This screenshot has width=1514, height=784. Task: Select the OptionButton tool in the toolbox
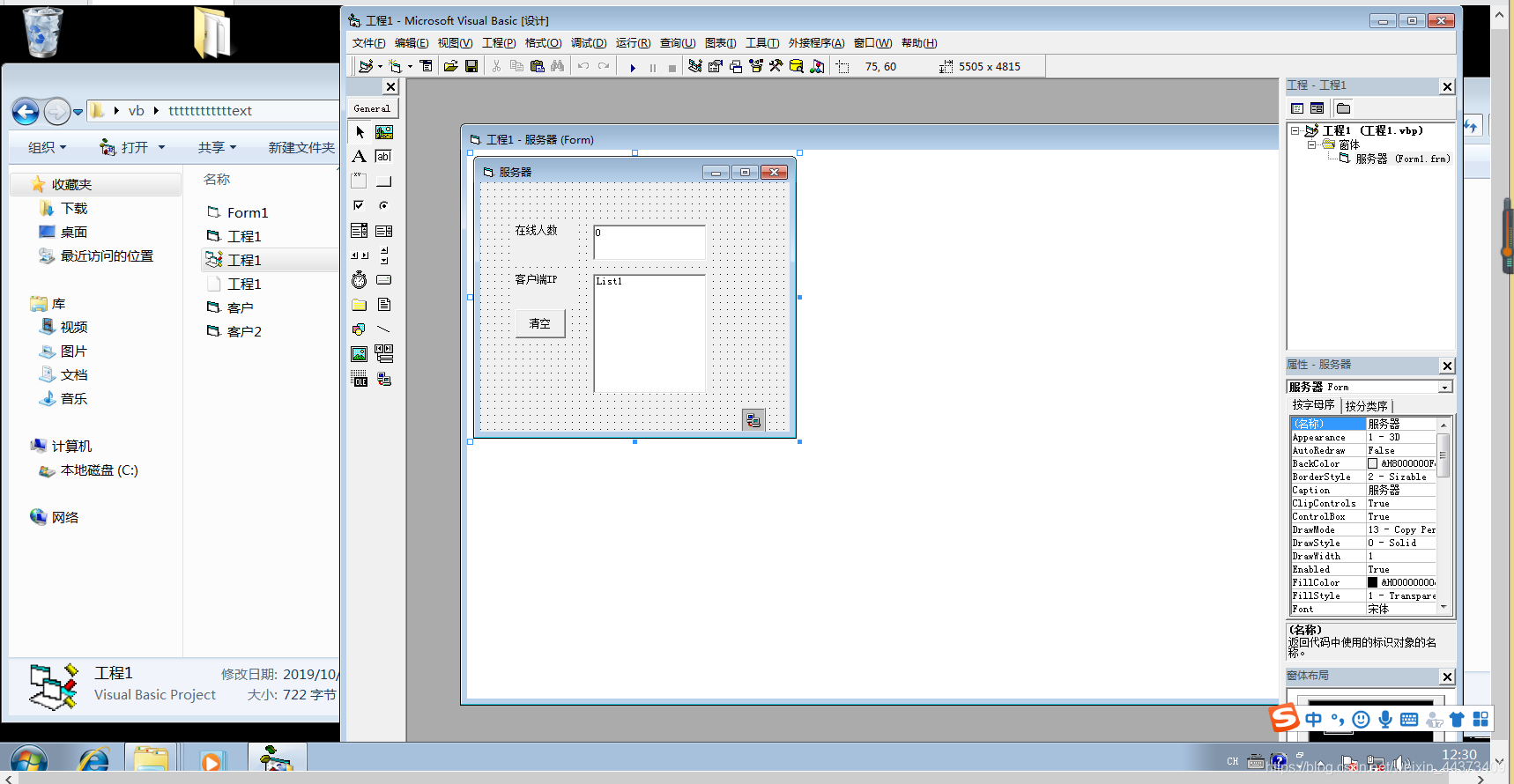[x=384, y=206]
